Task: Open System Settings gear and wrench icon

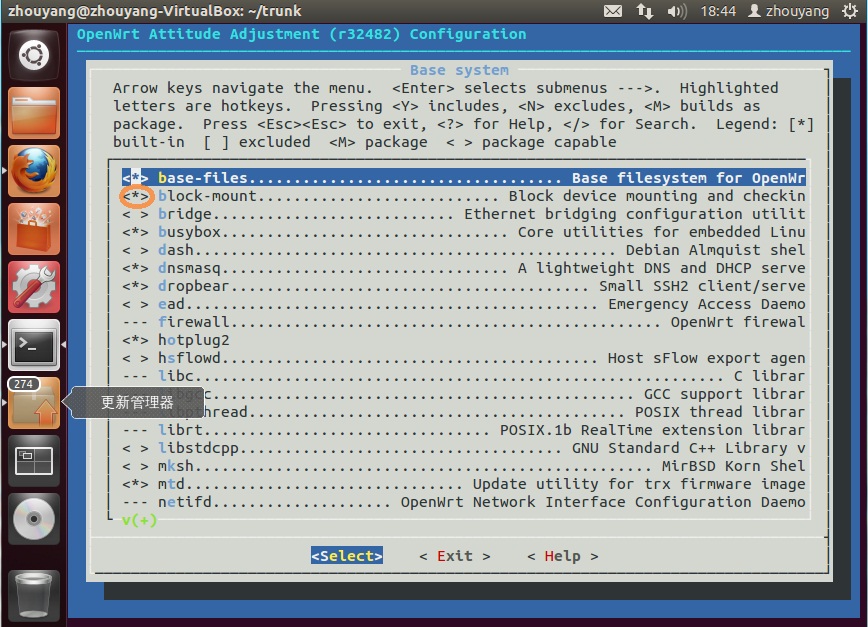Action: pos(34,287)
